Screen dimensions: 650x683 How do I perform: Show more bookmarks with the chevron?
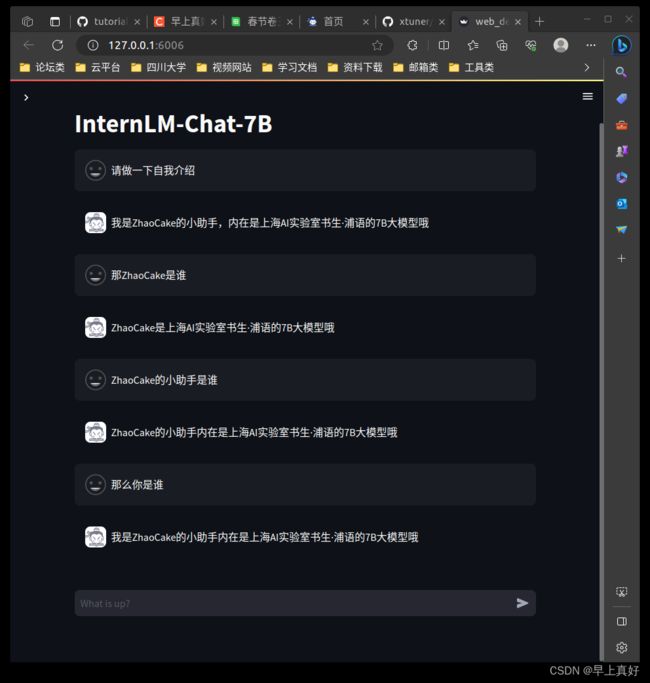point(587,68)
